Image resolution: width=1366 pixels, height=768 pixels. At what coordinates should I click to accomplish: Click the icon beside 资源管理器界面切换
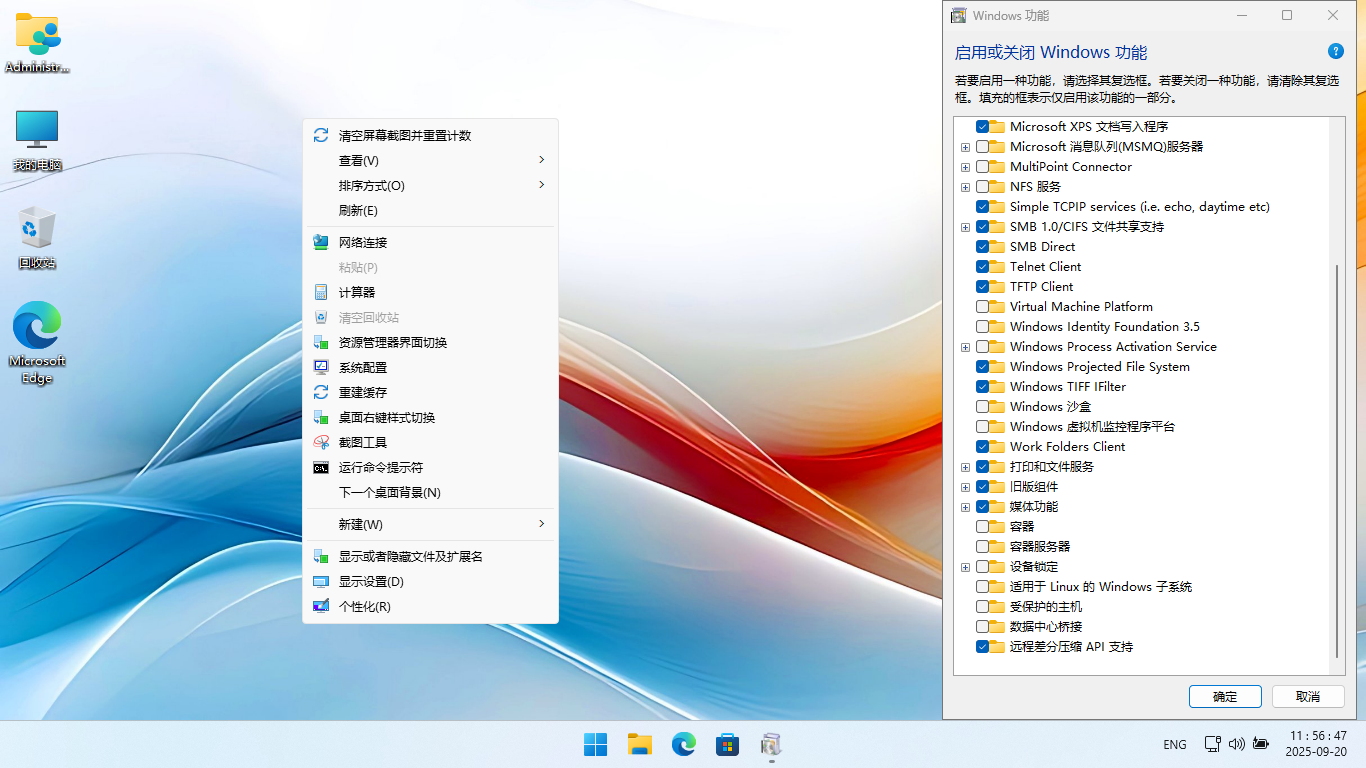click(321, 342)
